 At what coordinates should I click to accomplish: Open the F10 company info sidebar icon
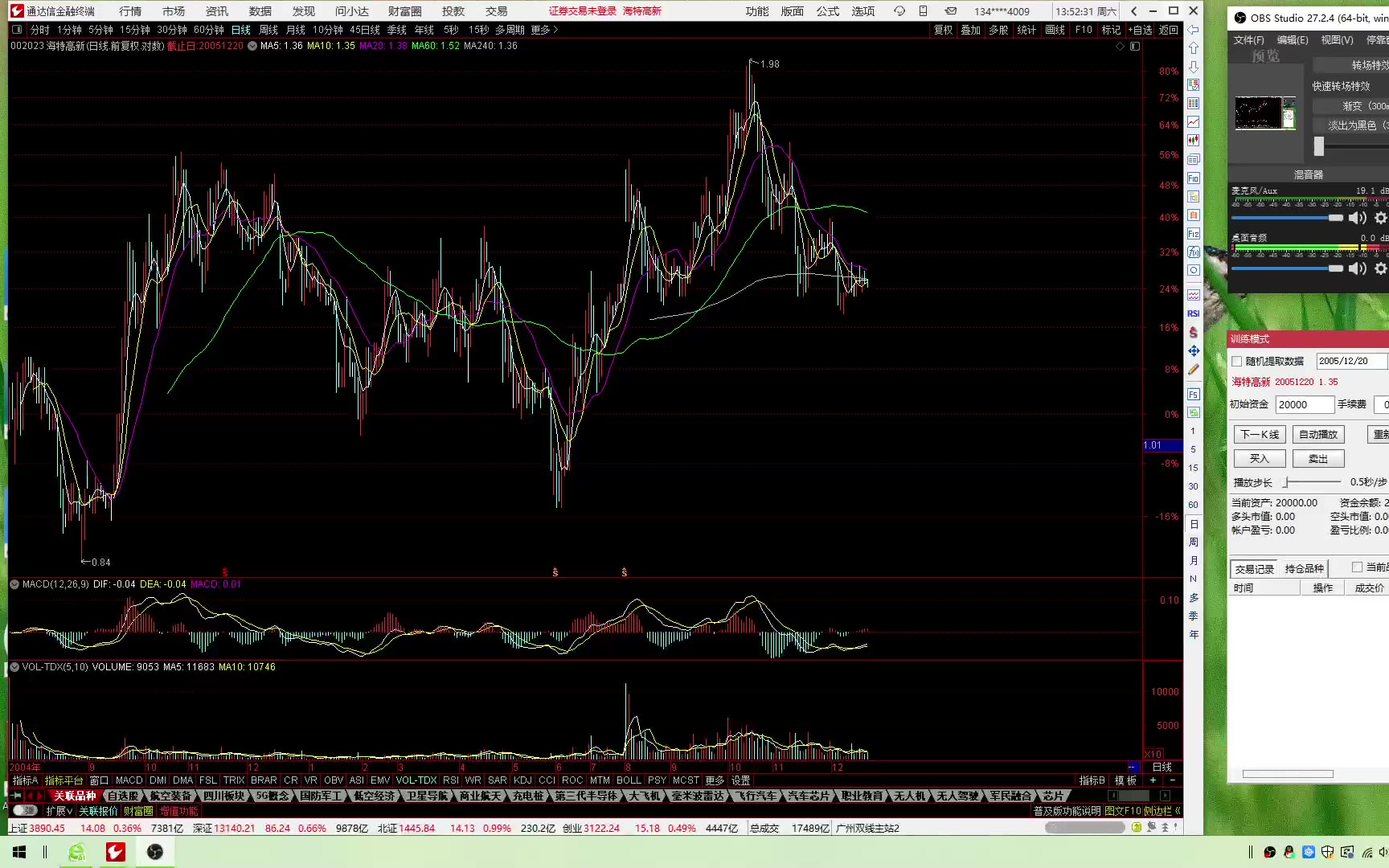[x=1194, y=178]
